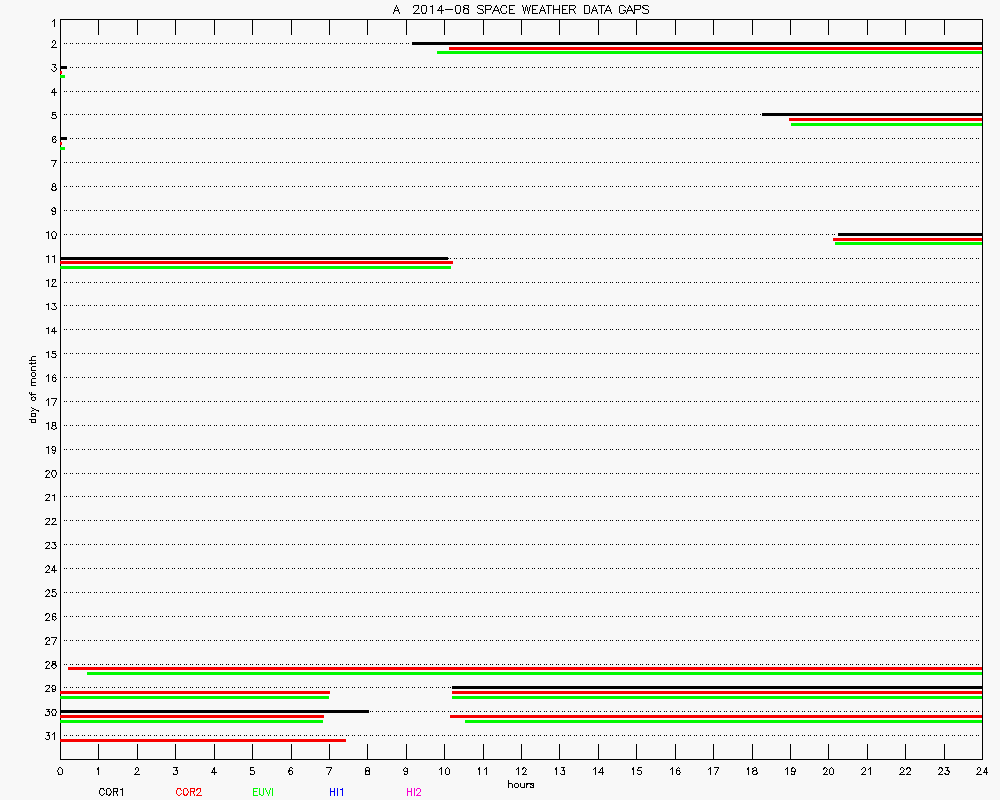The width and height of the screenshot is (1000, 800).
Task: Click the black gap bar on day 10
Action: [x=909, y=234]
